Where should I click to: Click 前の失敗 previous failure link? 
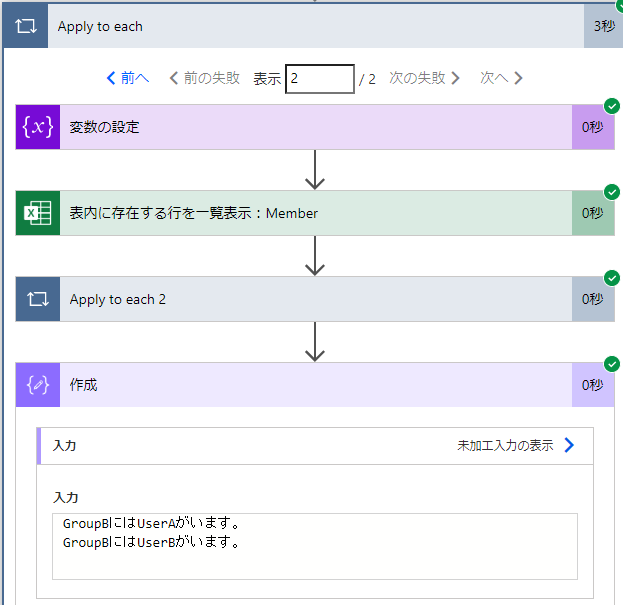205,78
